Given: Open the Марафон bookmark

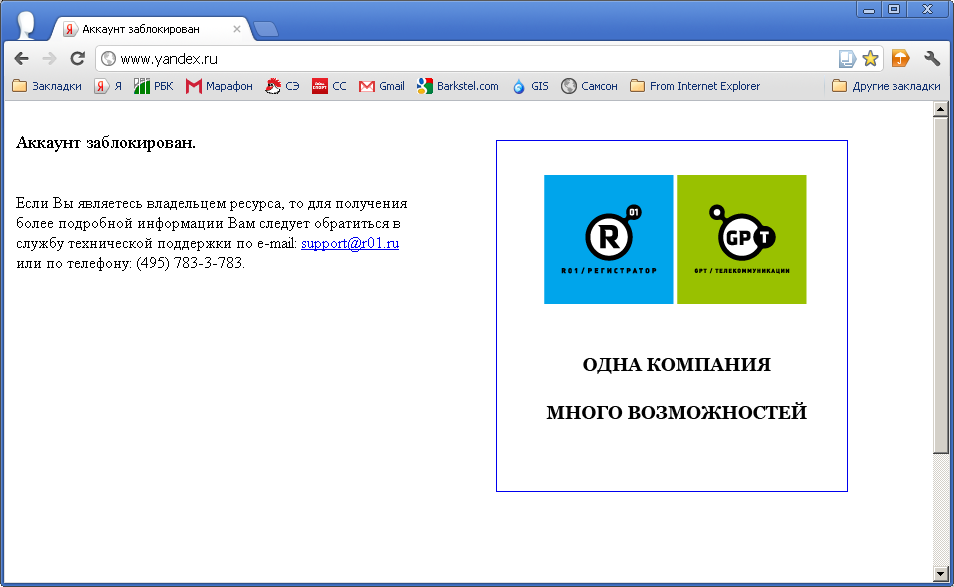Looking at the screenshot, I should click(x=219, y=86).
